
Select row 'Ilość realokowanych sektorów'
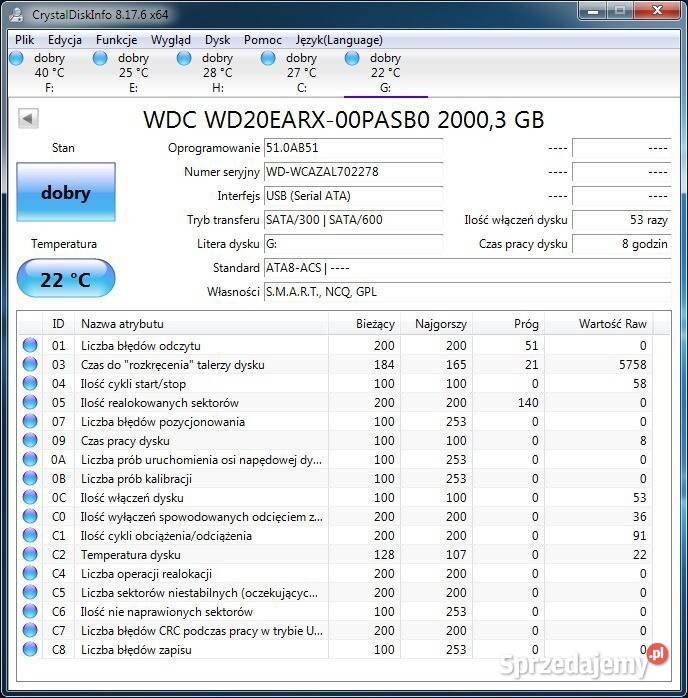pos(336,402)
